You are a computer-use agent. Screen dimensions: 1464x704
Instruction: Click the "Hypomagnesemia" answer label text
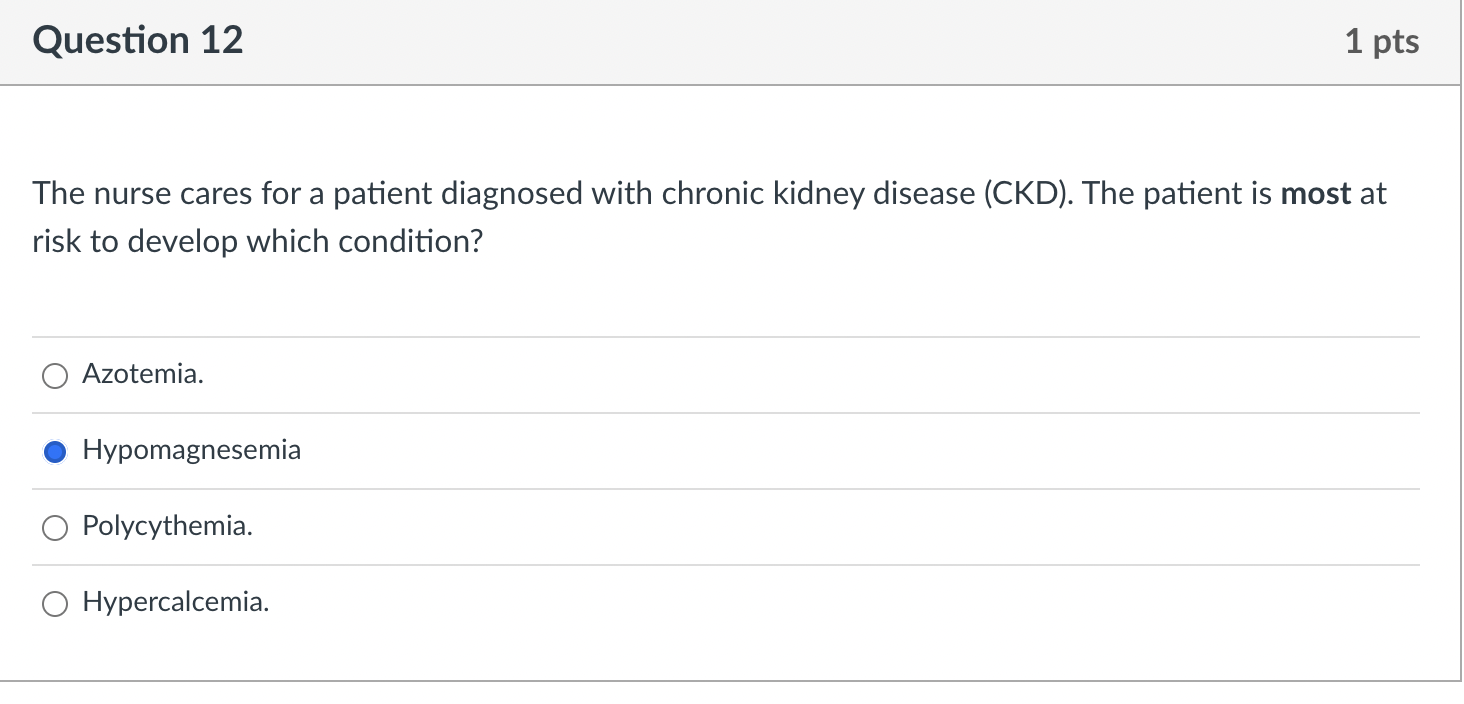[x=191, y=451]
